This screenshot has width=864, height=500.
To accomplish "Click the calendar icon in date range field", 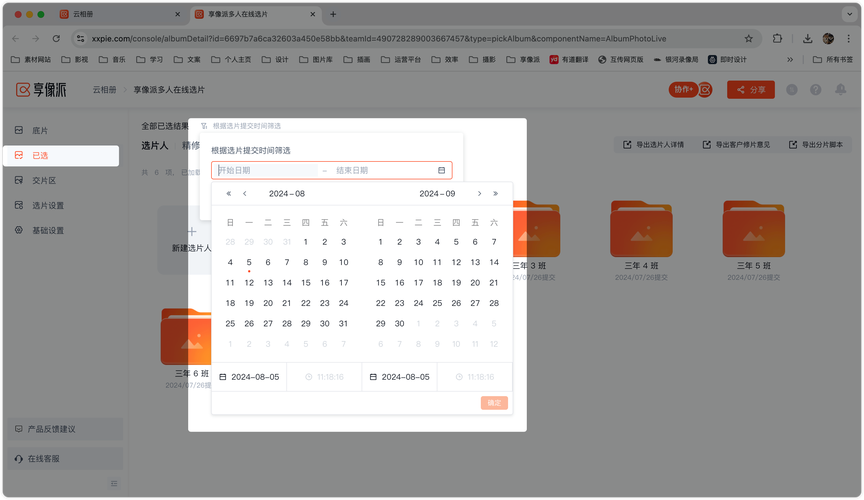I will pyautogui.click(x=441, y=170).
